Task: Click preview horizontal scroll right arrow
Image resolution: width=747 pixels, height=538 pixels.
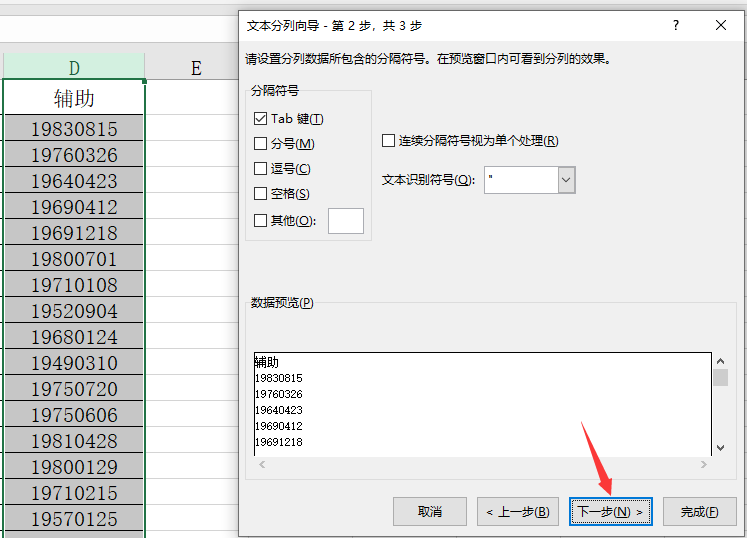Action: pos(704,465)
